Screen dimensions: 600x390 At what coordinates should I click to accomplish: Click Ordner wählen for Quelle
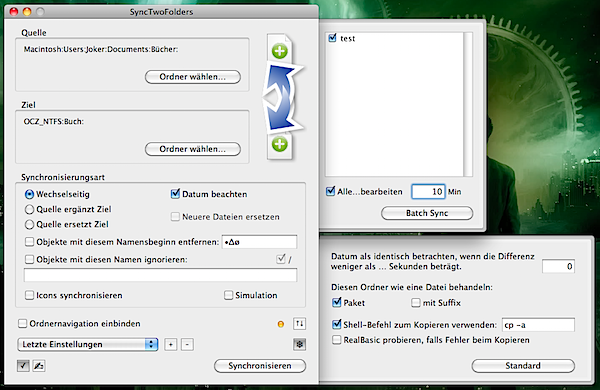(193, 77)
